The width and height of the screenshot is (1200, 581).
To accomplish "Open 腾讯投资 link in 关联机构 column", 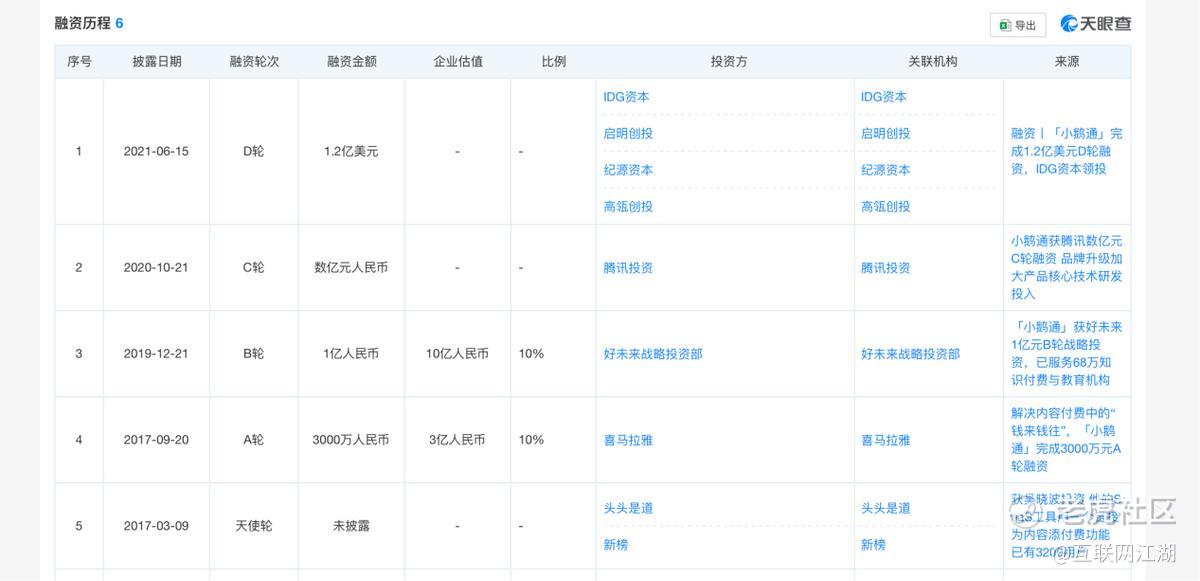I will 886,268.
